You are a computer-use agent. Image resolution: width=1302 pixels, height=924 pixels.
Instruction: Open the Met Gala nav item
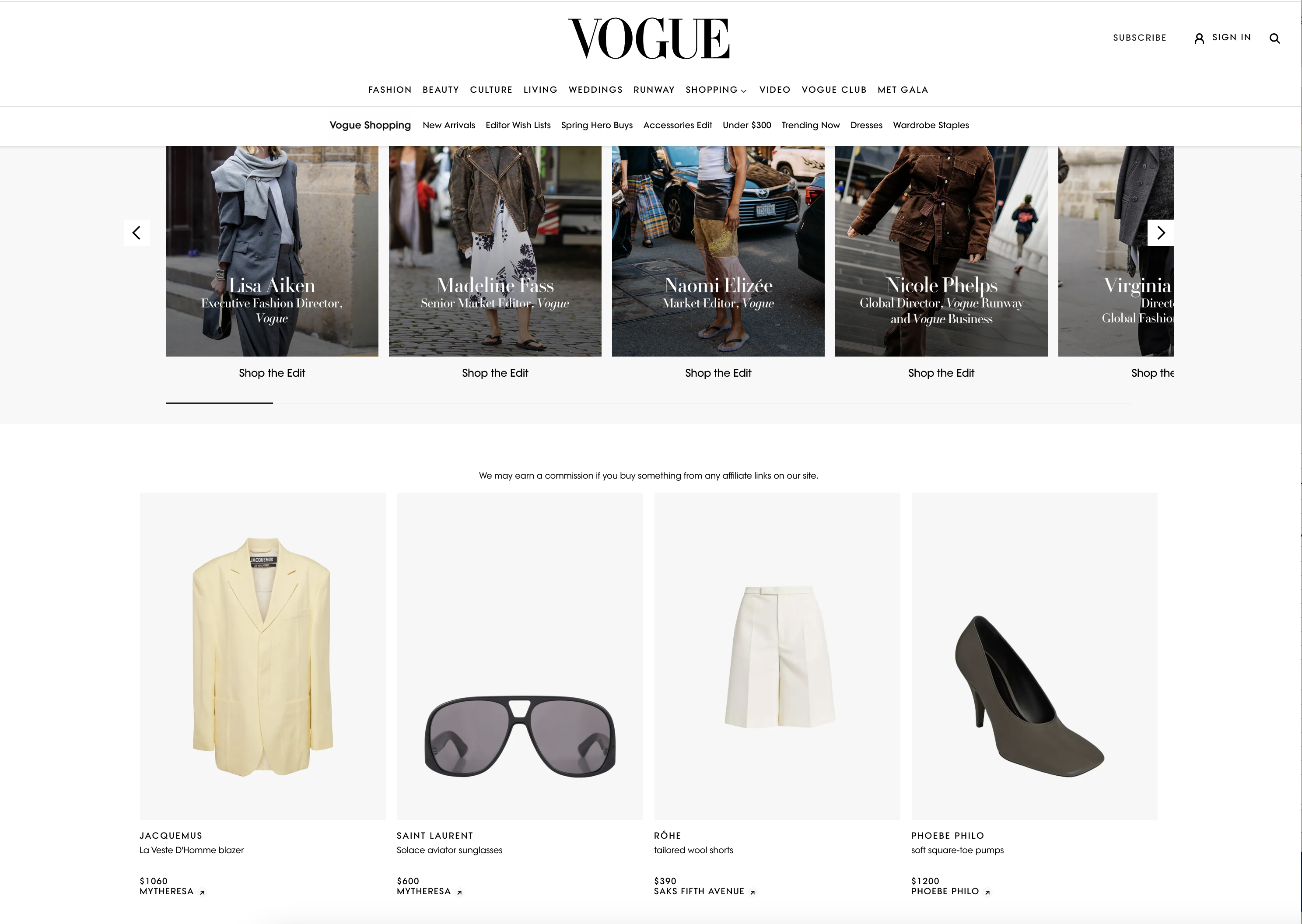click(903, 90)
